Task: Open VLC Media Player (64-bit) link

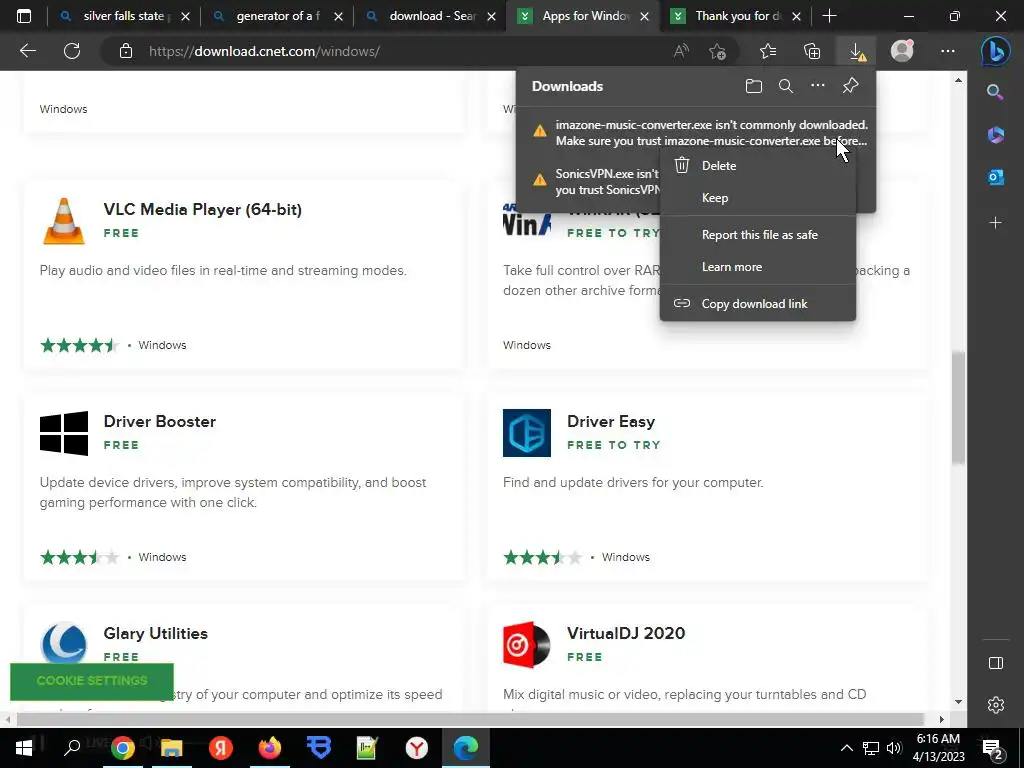Action: [202, 210]
